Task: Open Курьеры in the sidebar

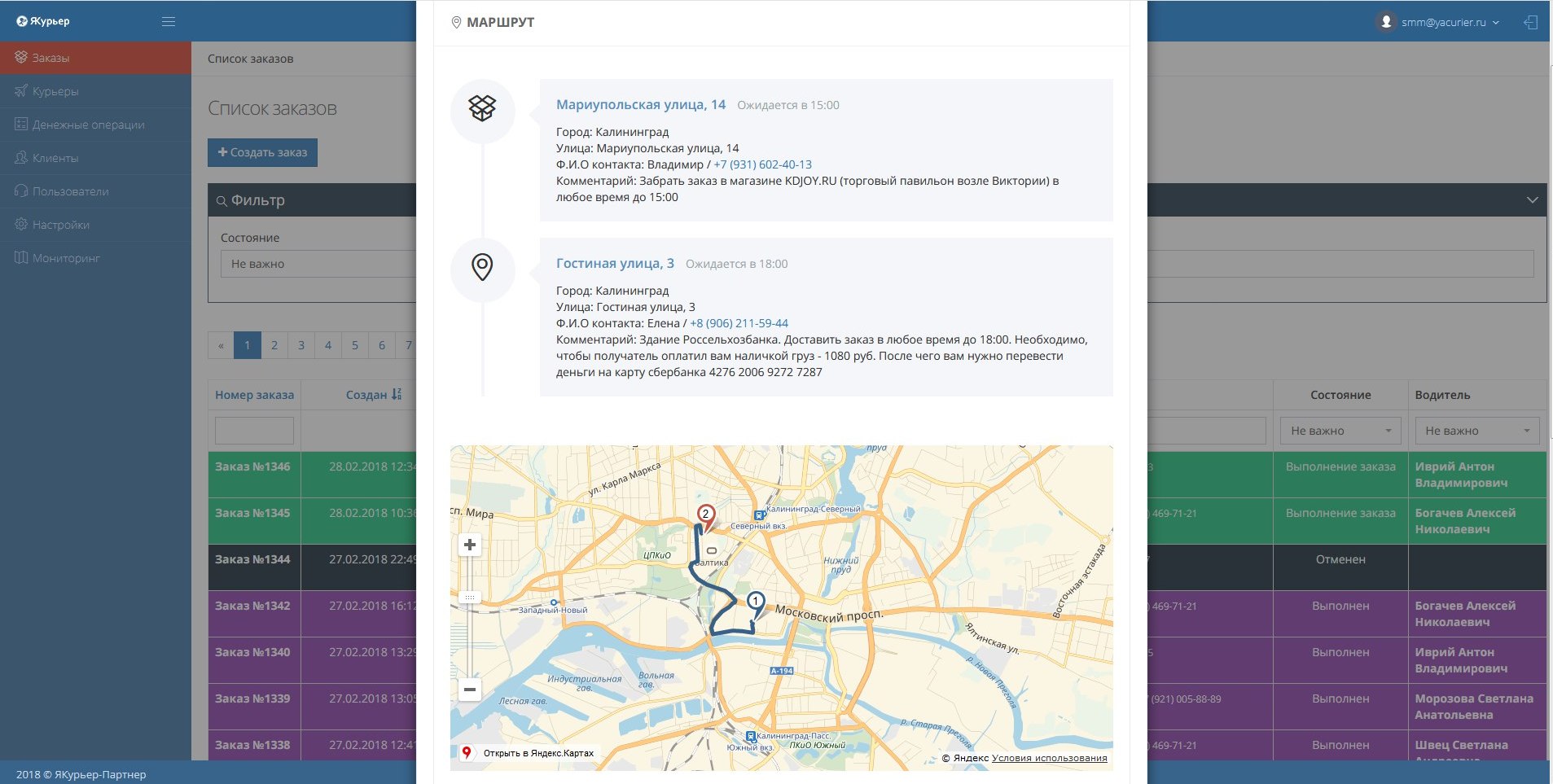Action: coord(95,91)
